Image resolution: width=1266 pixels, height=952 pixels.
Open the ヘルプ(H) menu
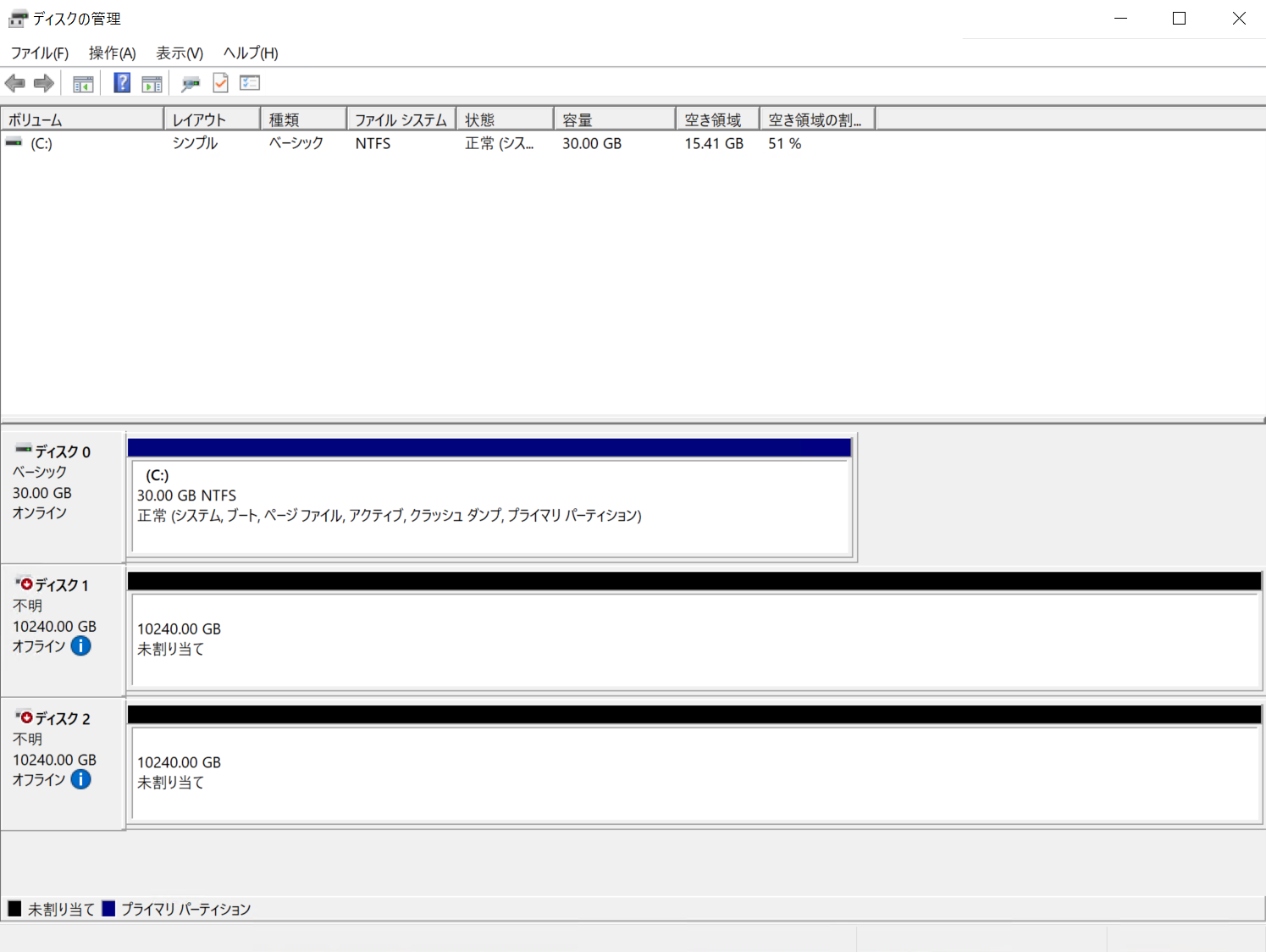[250, 53]
